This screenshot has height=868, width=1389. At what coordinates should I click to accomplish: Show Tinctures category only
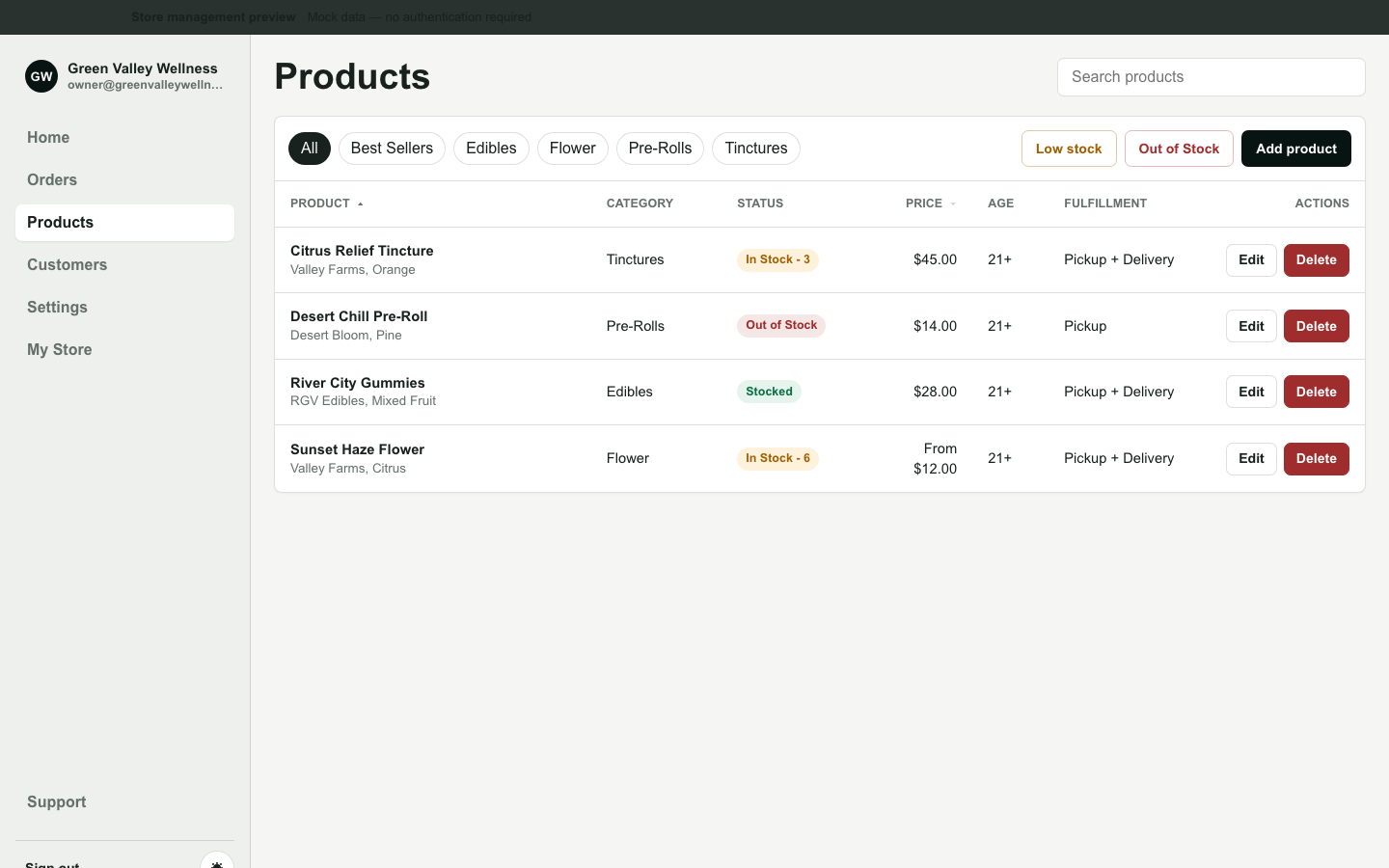tap(756, 149)
